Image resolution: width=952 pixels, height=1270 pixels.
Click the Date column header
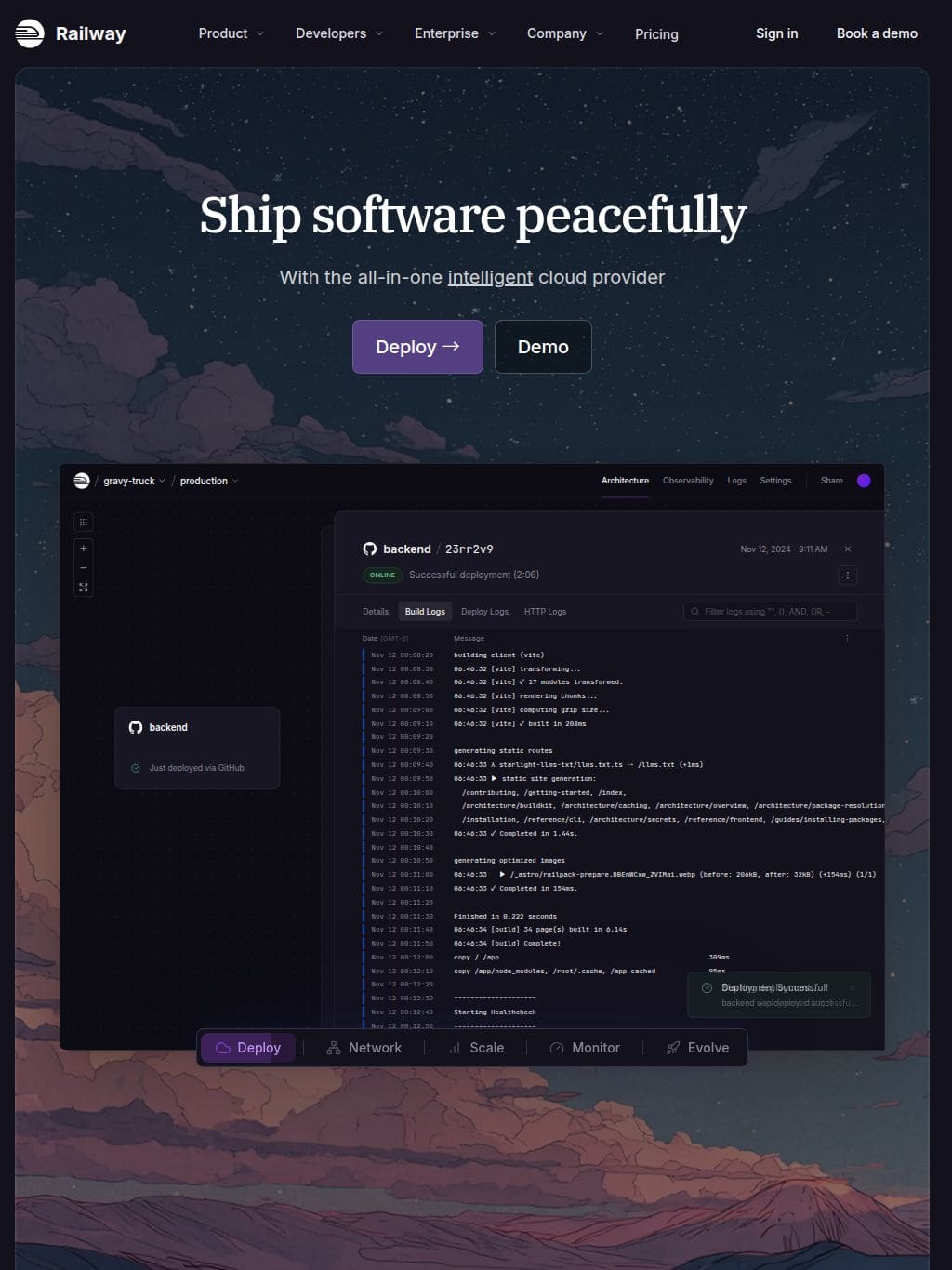385,639
